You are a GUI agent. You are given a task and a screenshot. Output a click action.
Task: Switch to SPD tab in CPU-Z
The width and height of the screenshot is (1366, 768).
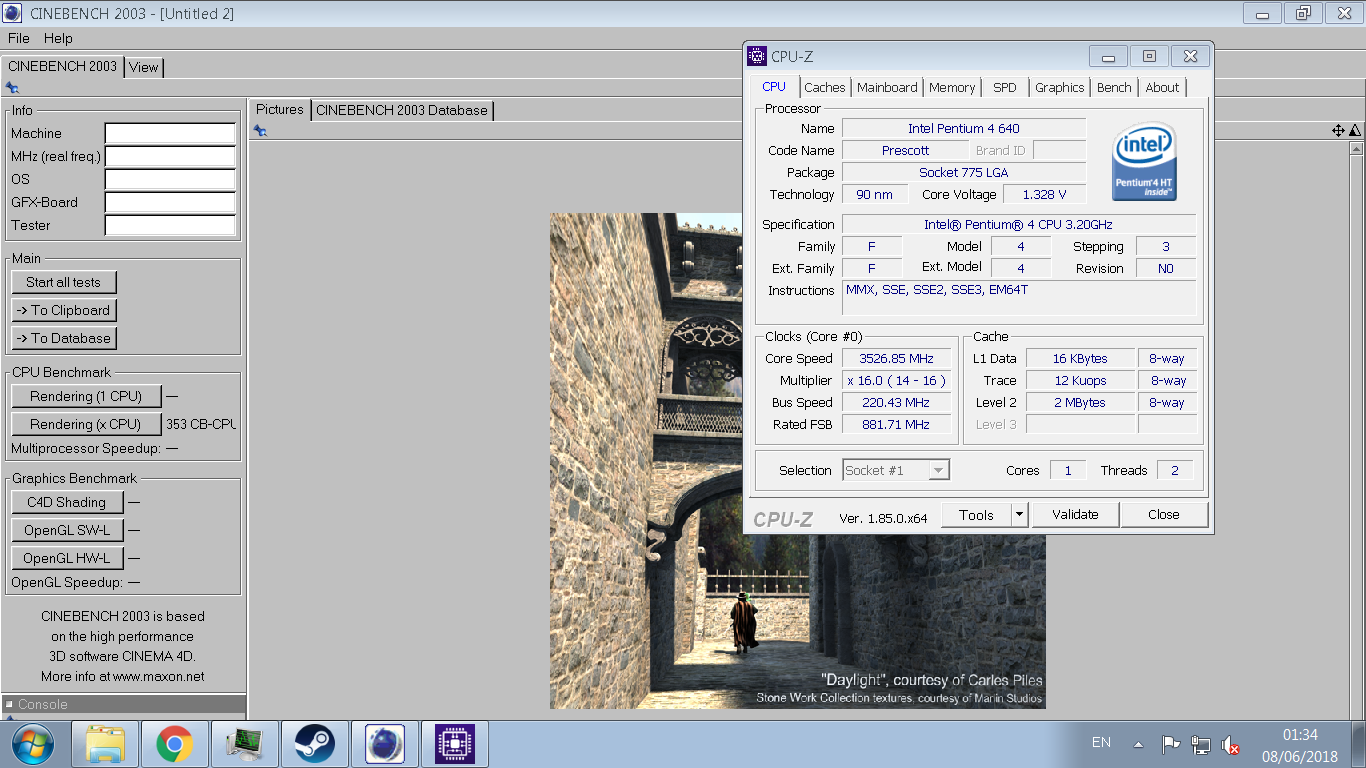point(1005,87)
